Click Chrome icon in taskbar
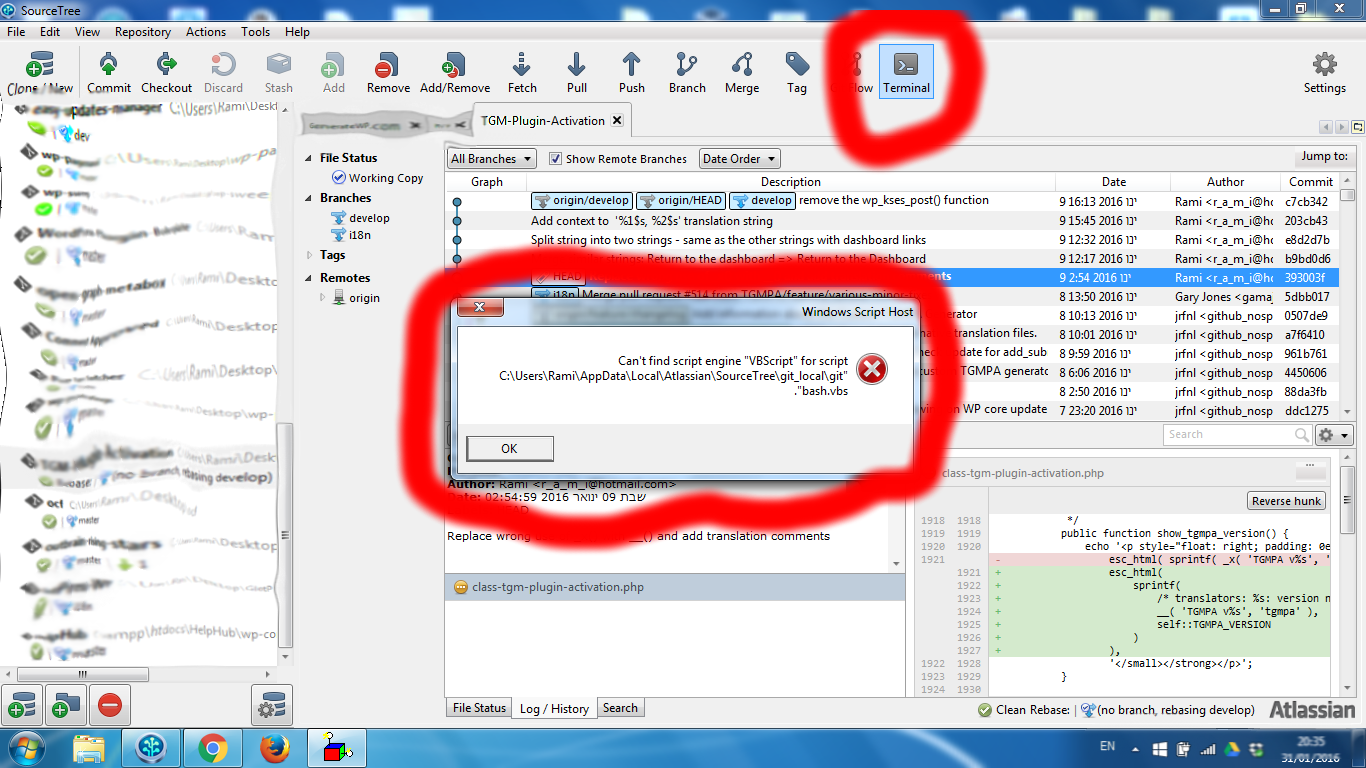Image resolution: width=1366 pixels, height=768 pixels. [212, 748]
